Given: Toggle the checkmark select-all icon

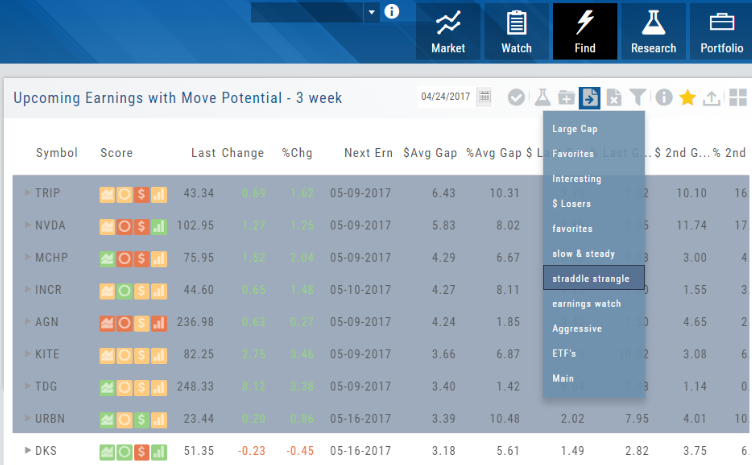Looking at the screenshot, I should click(516, 97).
